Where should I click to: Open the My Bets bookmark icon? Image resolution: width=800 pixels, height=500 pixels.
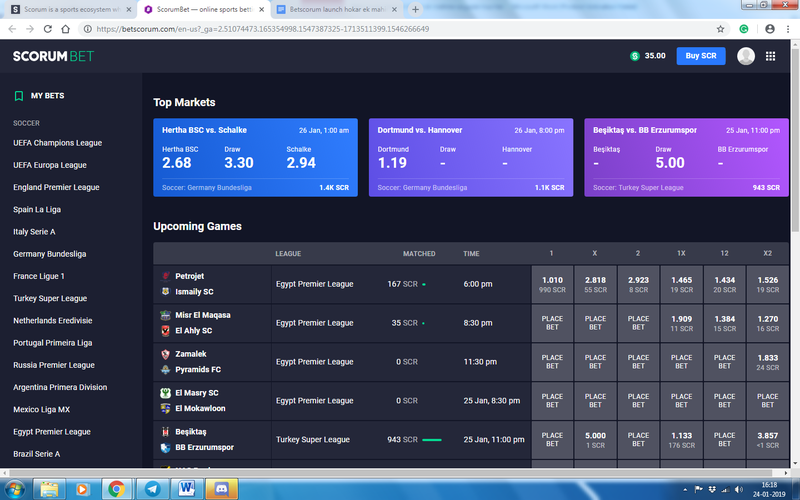pyautogui.click(x=19, y=96)
